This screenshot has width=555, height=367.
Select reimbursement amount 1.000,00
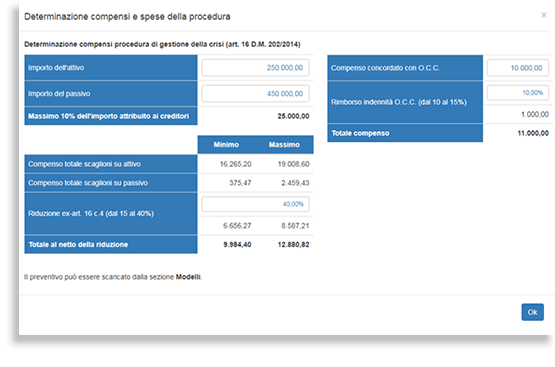tap(535, 114)
